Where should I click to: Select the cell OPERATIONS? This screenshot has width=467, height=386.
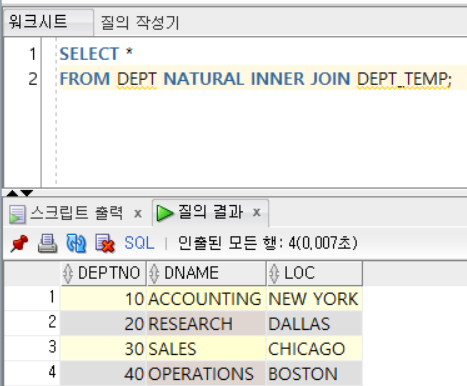click(x=206, y=374)
